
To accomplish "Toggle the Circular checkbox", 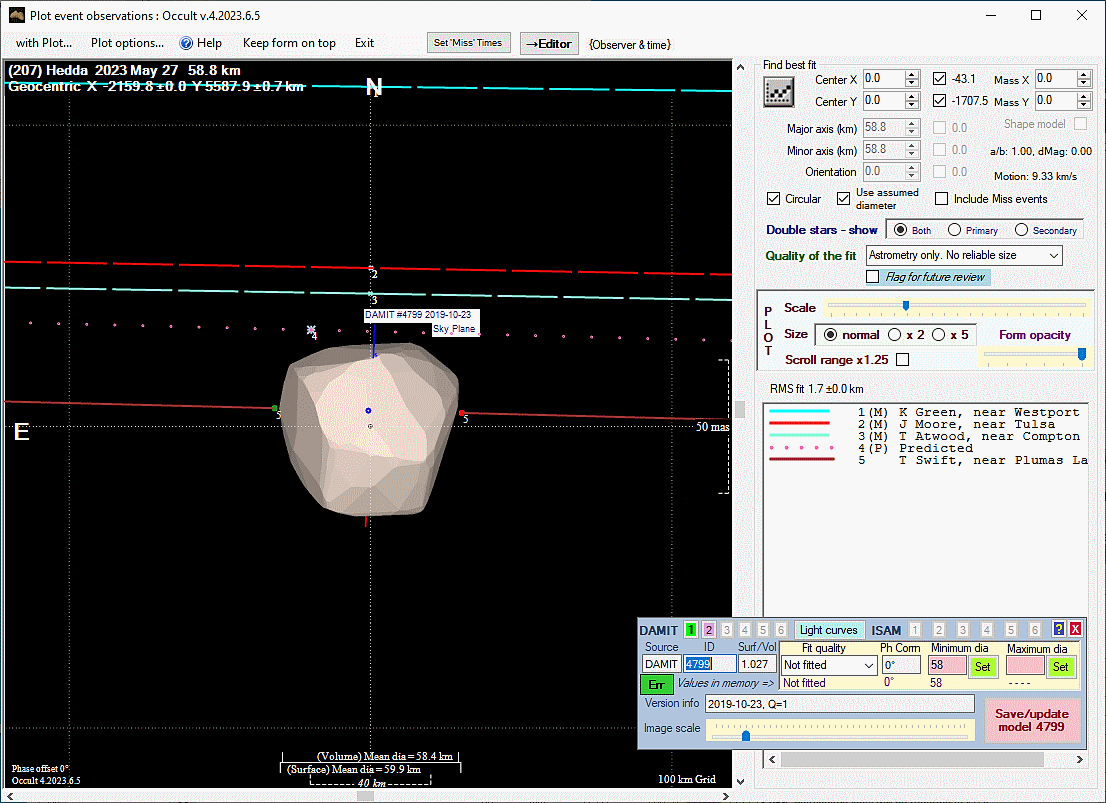I will pos(774,199).
